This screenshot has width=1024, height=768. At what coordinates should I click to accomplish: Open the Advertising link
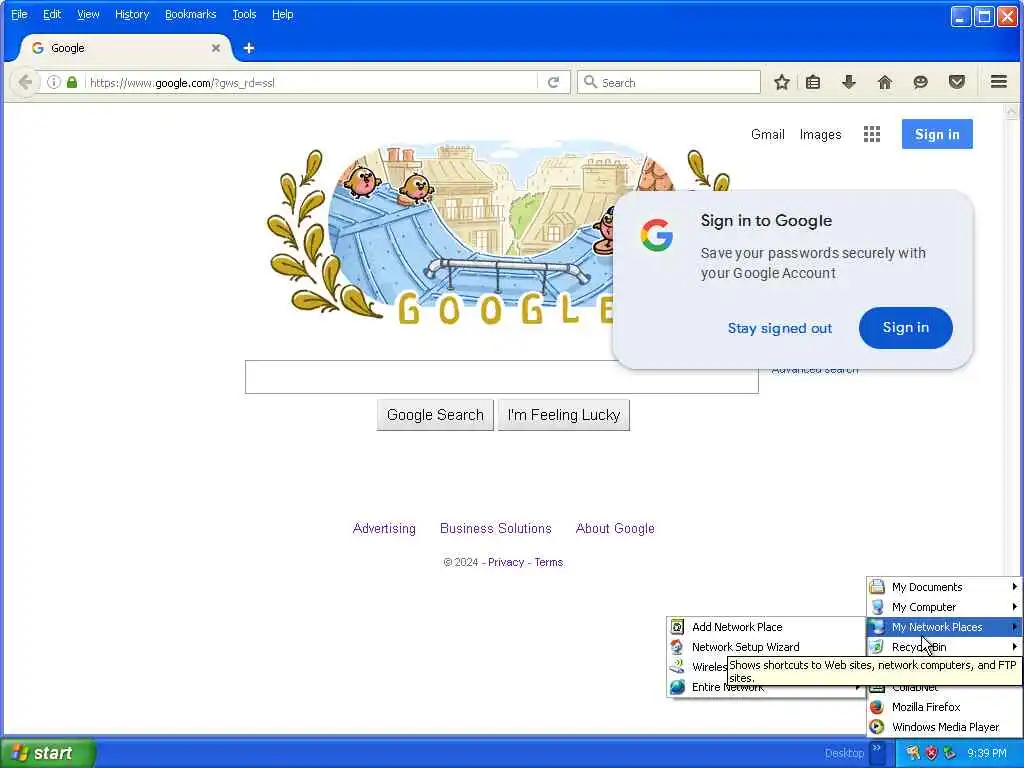(x=384, y=528)
